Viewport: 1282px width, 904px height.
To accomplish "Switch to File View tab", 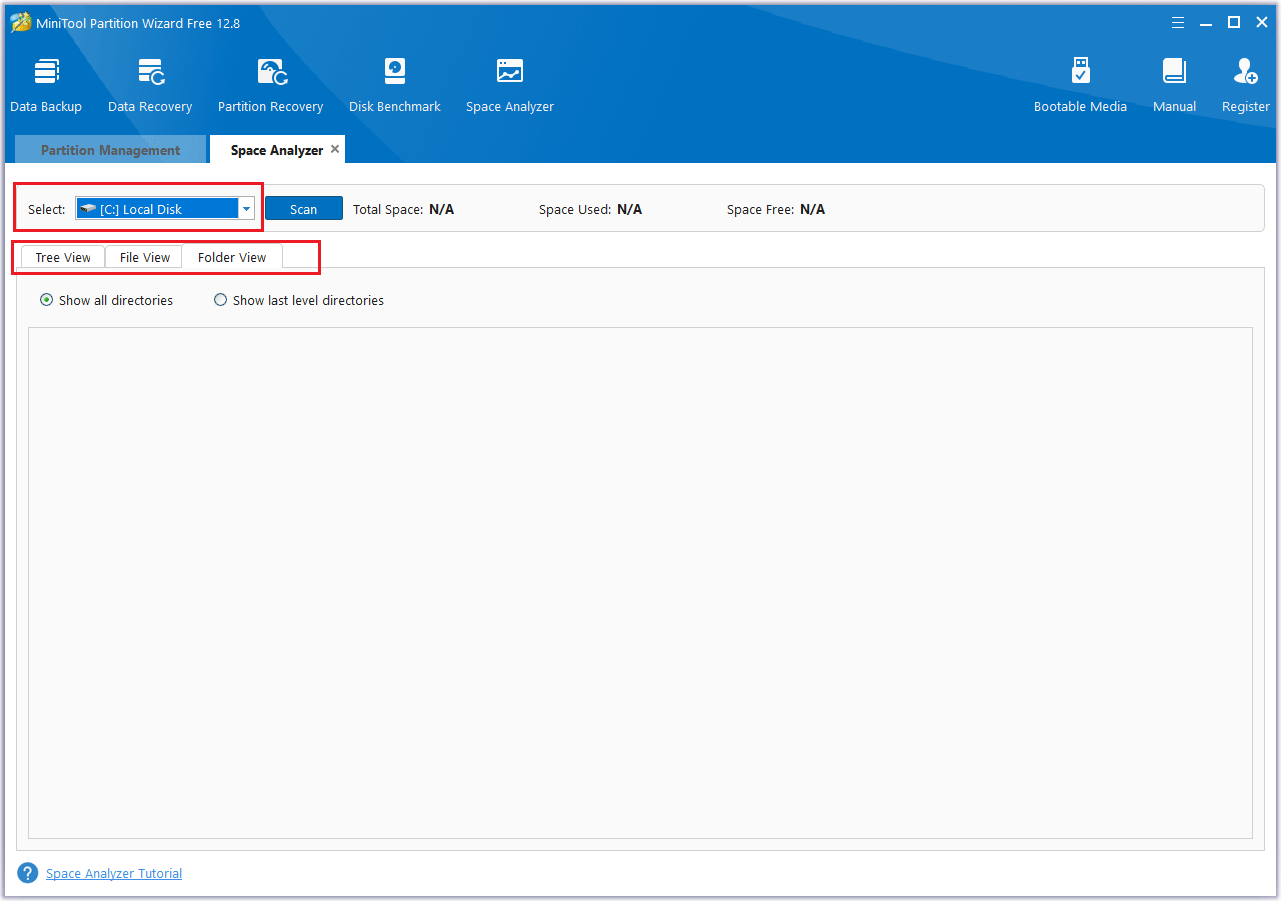I will click(x=145, y=257).
